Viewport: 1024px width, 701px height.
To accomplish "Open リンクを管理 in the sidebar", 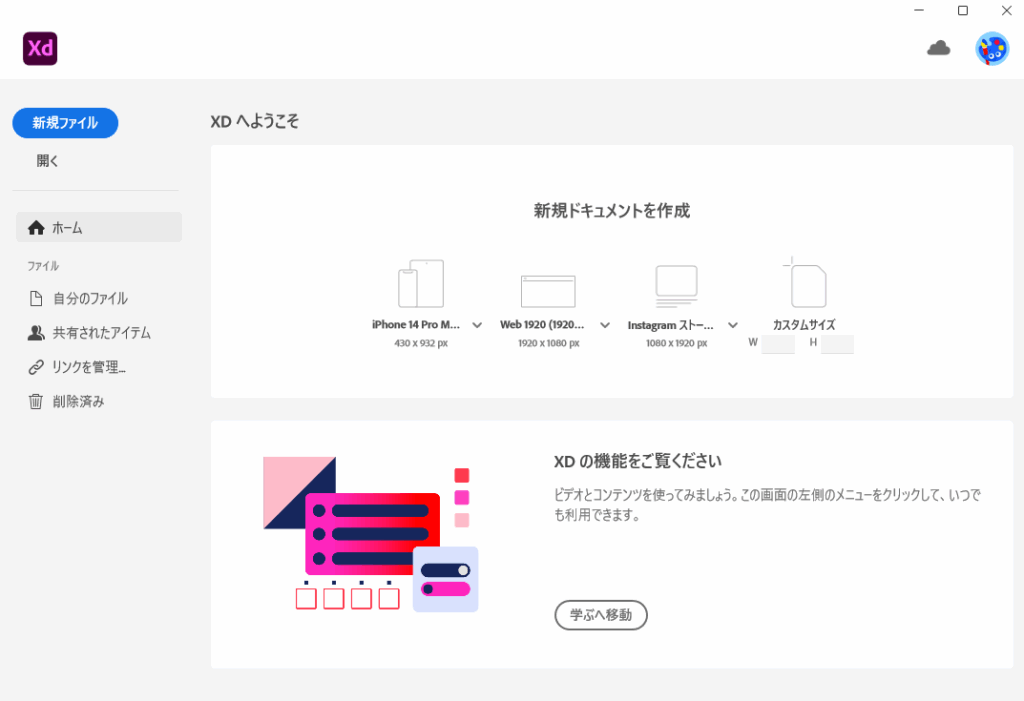I will [x=88, y=367].
